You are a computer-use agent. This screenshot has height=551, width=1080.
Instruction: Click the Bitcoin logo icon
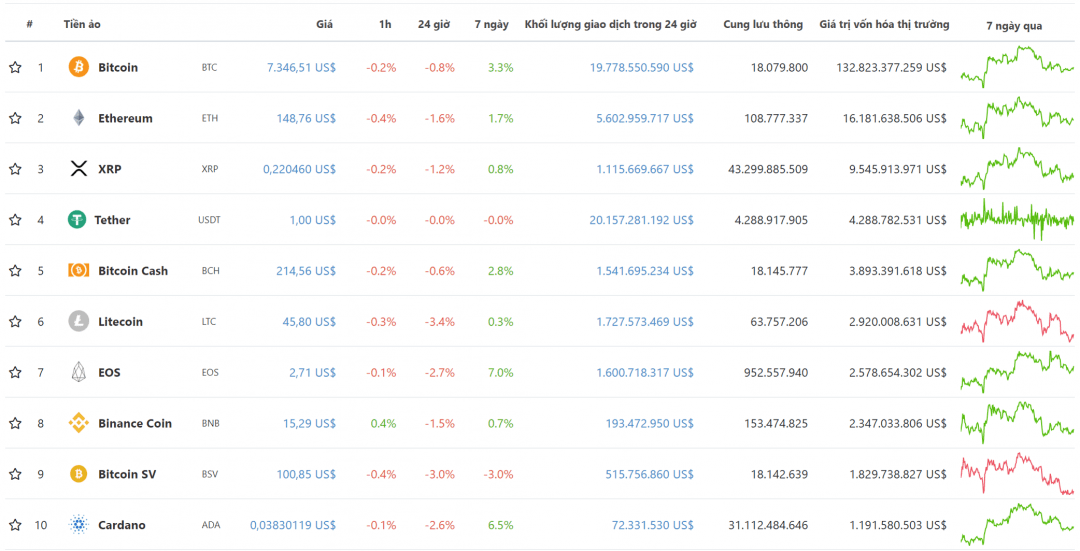point(79,67)
